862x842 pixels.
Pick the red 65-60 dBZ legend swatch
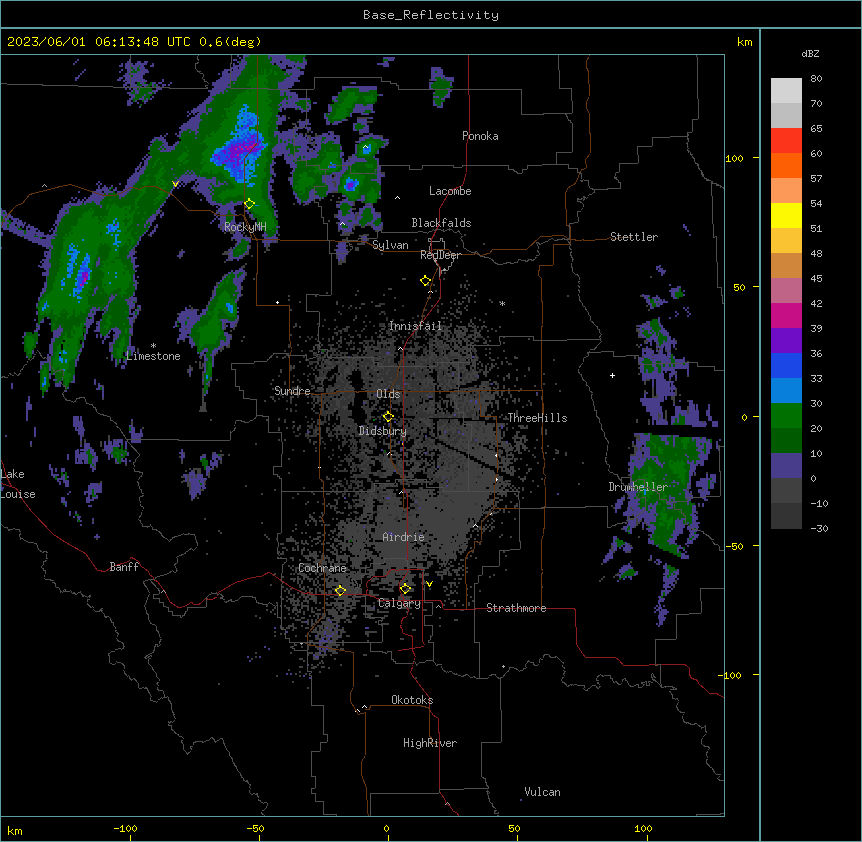(x=786, y=141)
